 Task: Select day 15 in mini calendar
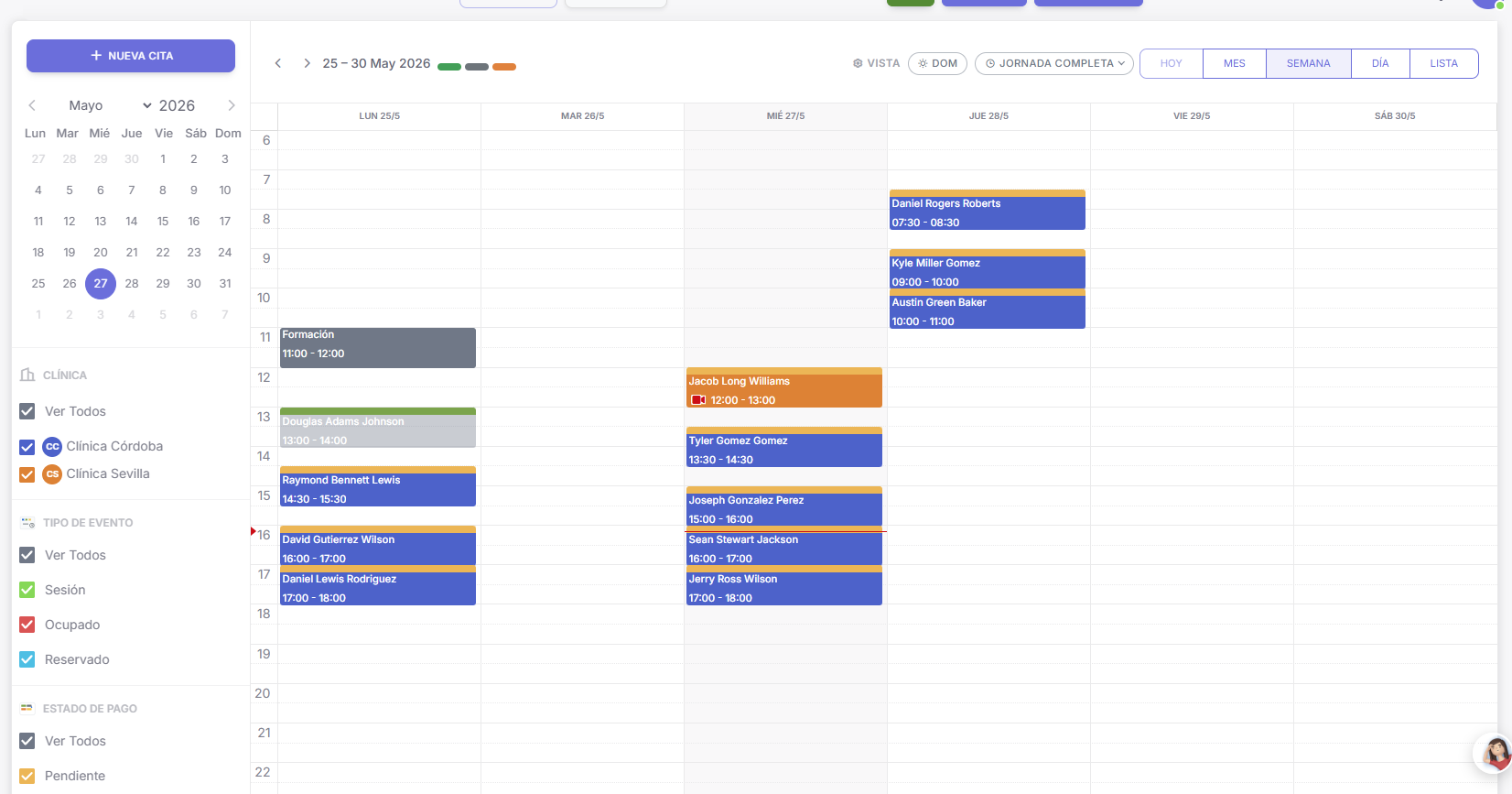click(x=163, y=222)
